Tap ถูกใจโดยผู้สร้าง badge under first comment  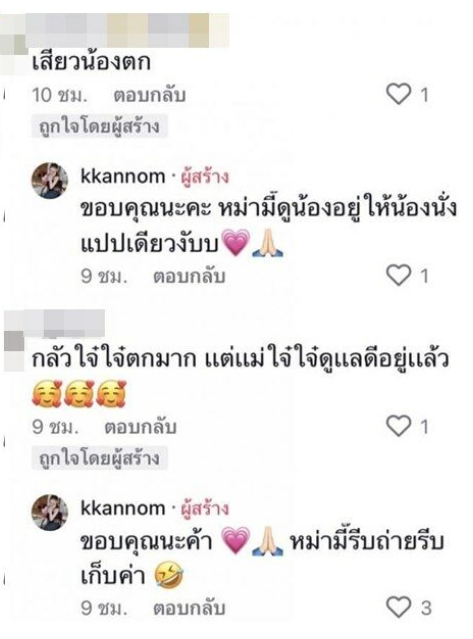[99, 127]
